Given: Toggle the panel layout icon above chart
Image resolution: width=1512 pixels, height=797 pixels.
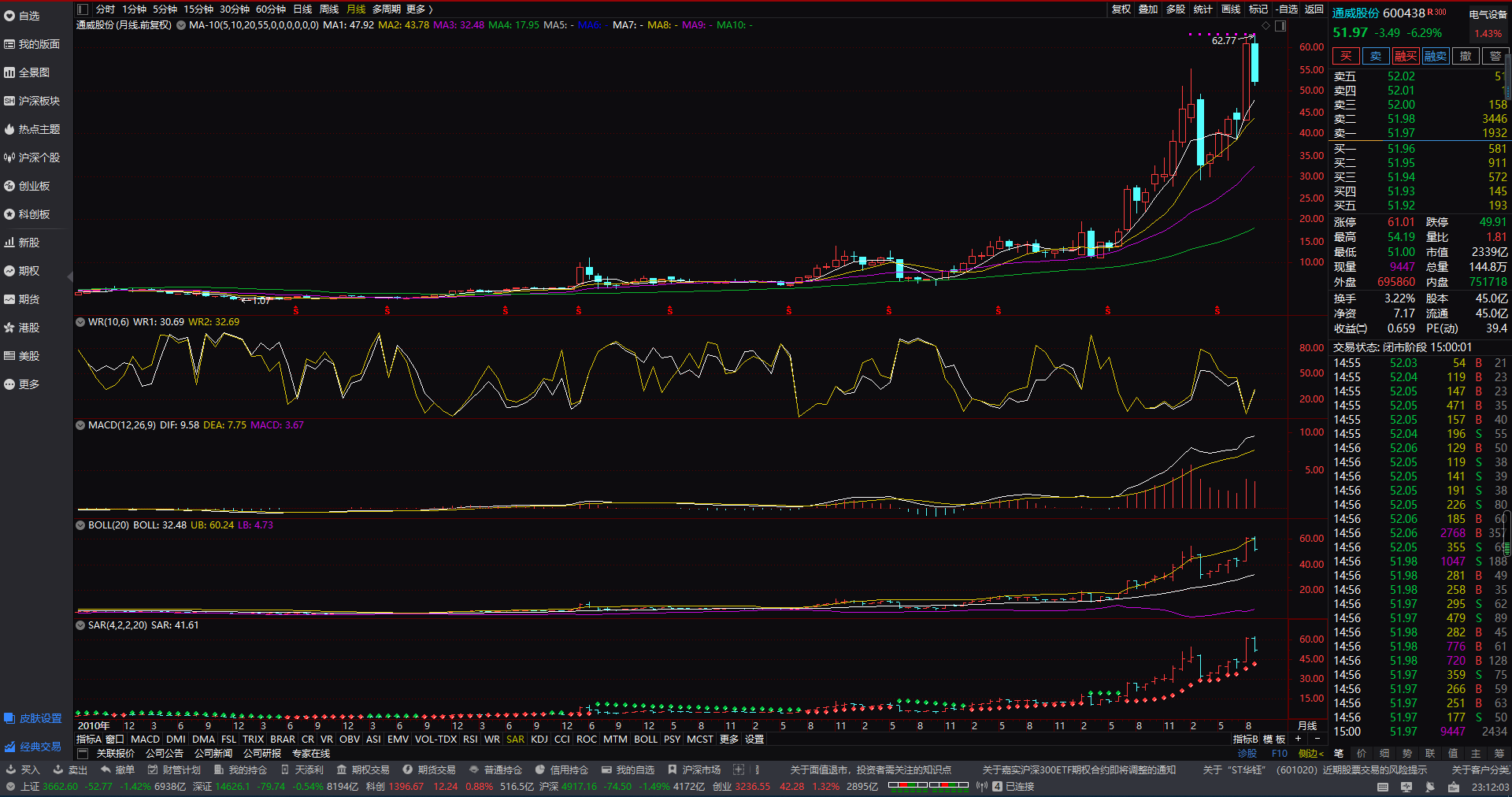Looking at the screenshot, I should point(1280,26).
